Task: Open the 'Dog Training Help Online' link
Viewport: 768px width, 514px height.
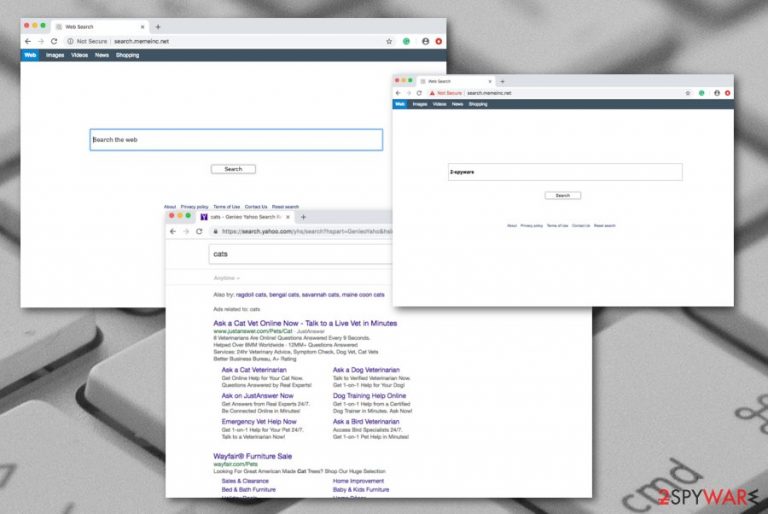Action: pyautogui.click(x=369, y=396)
